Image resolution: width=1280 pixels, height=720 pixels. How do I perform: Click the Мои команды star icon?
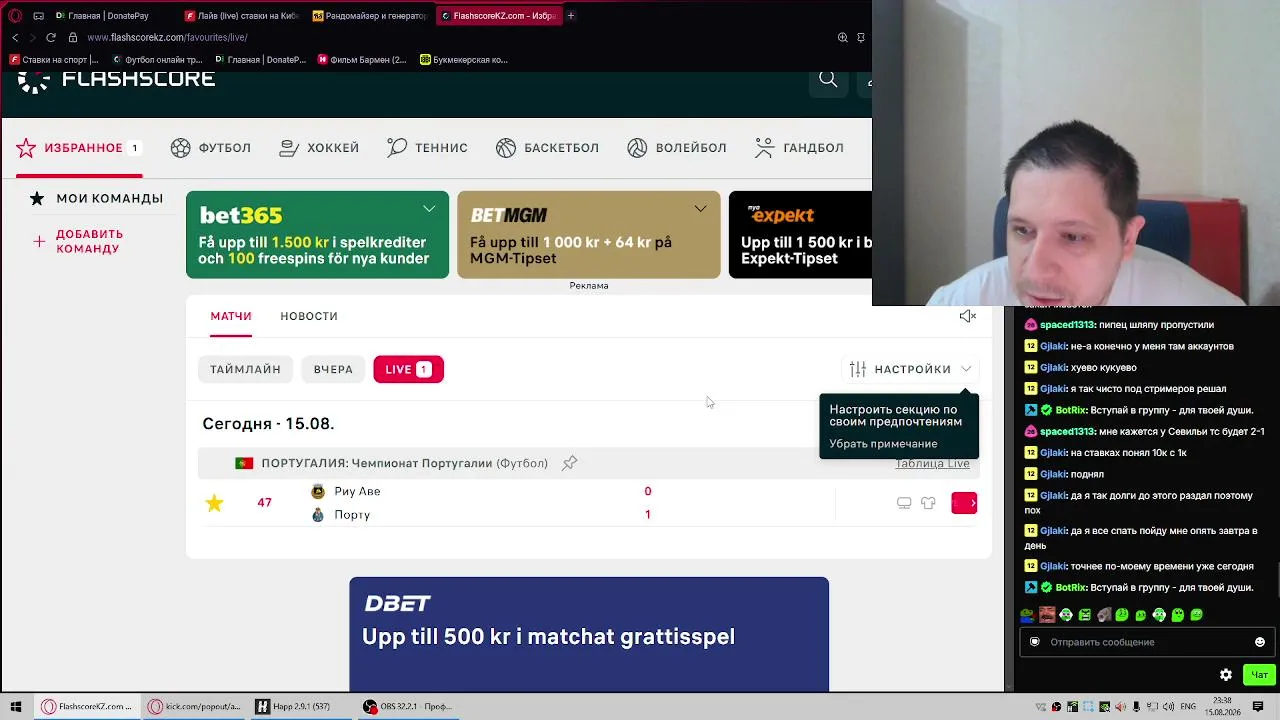[x=37, y=198]
